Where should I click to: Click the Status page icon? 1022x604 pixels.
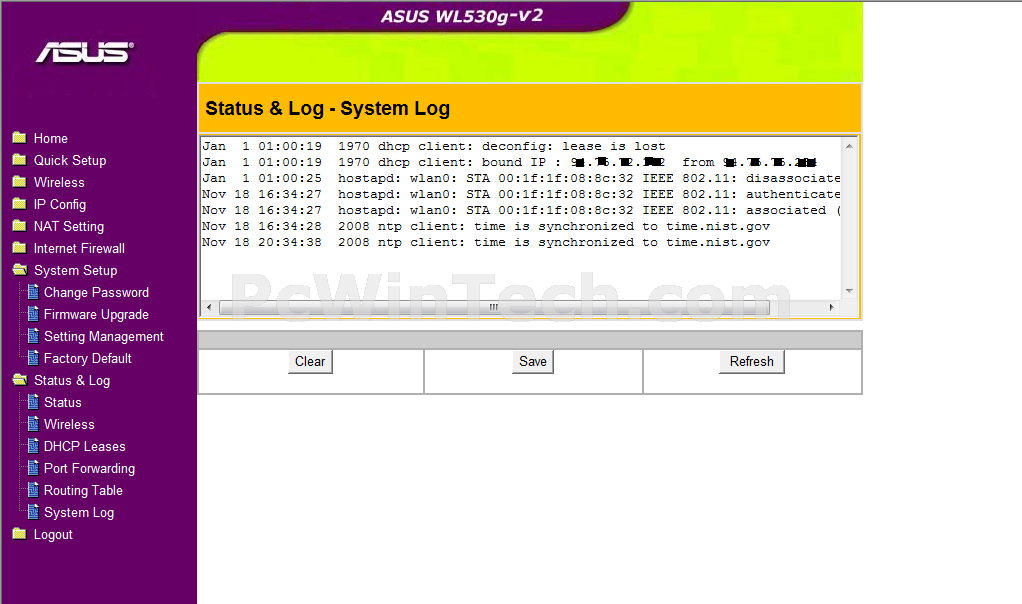click(x=33, y=402)
